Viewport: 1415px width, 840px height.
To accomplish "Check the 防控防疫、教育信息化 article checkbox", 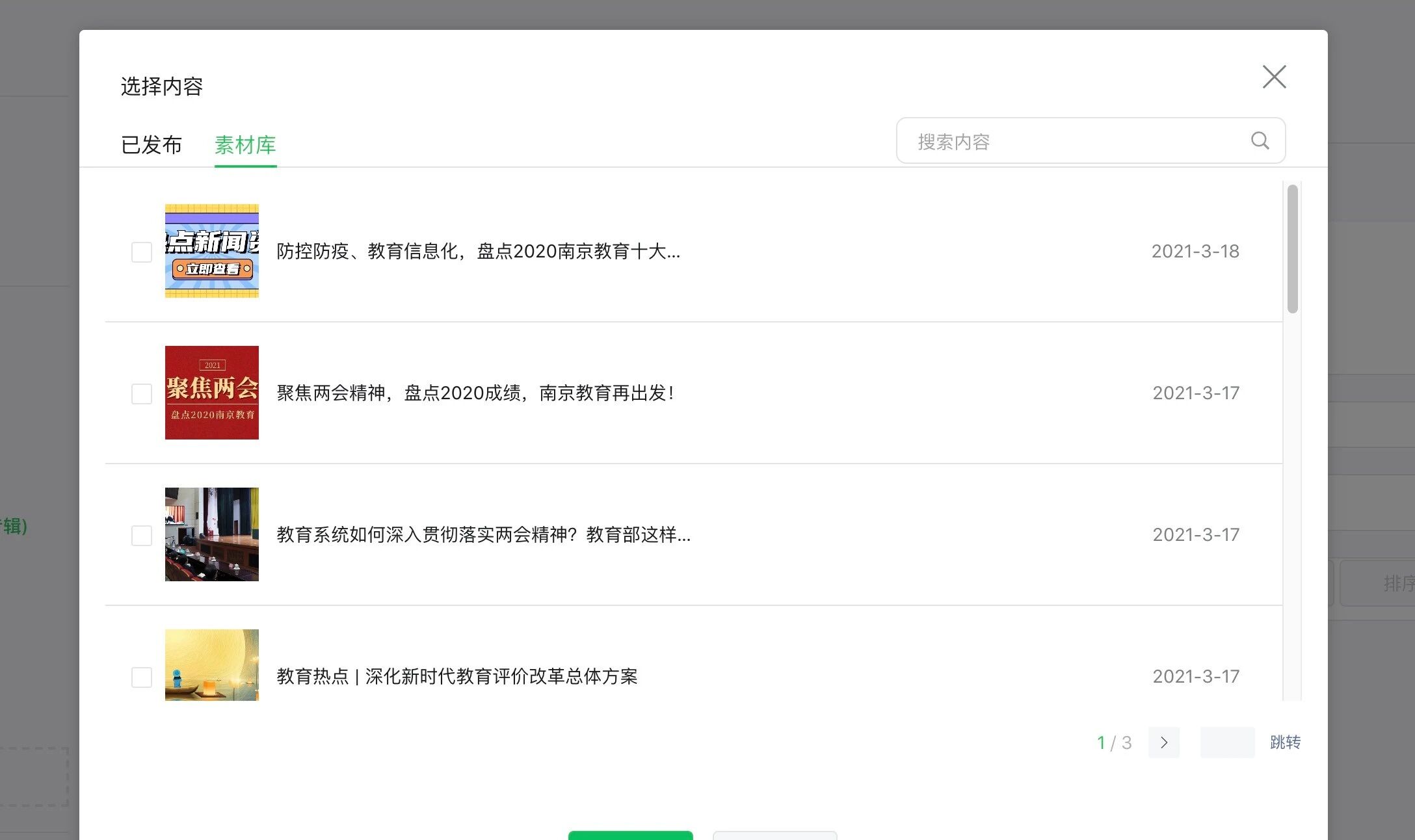I will [x=142, y=252].
